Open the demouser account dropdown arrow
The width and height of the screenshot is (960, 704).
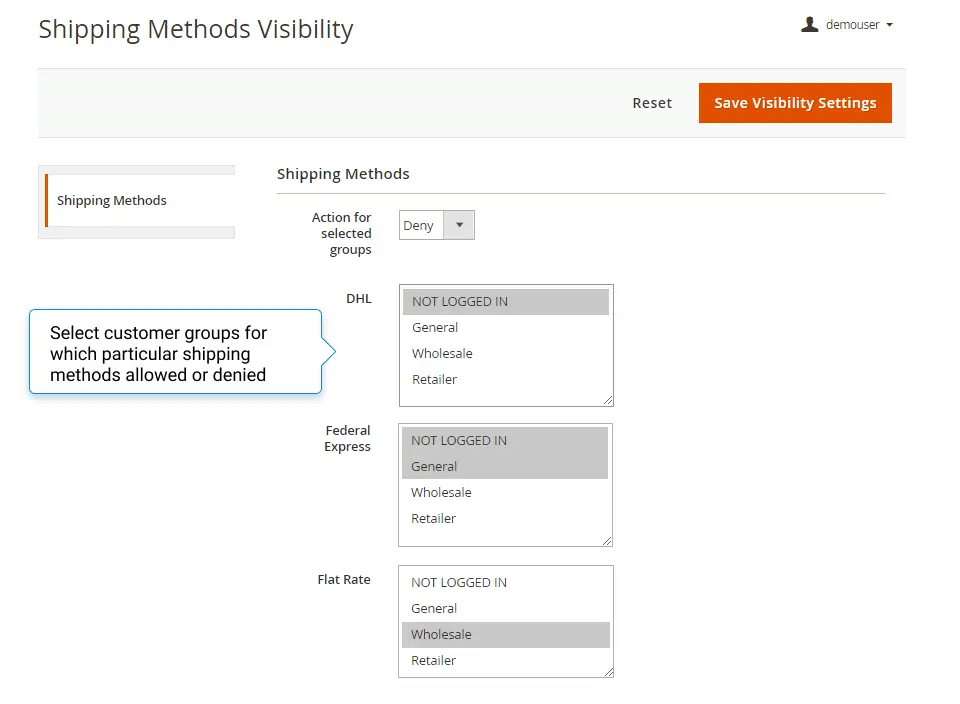pos(890,25)
